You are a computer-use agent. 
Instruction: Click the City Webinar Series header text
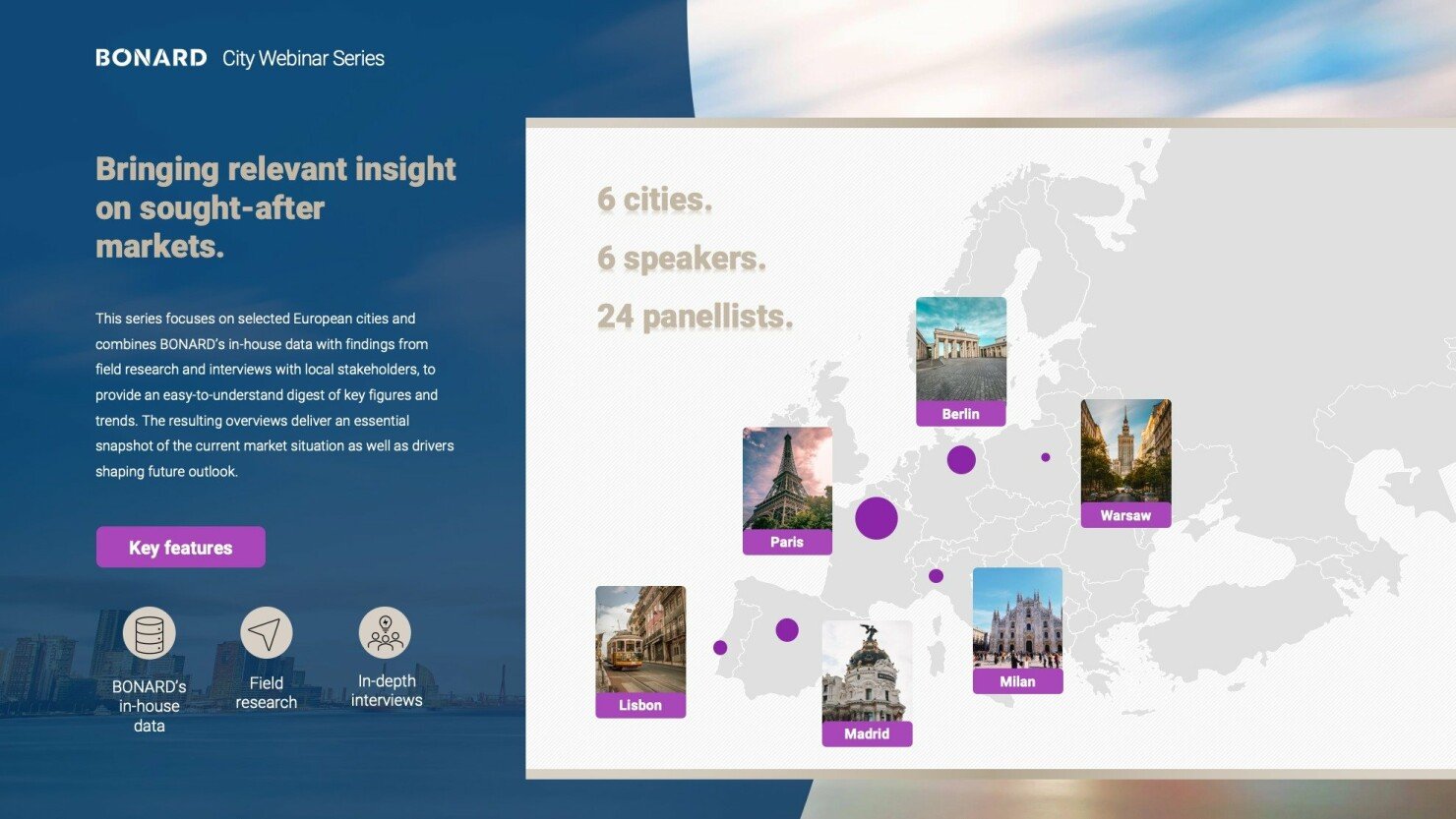[303, 59]
